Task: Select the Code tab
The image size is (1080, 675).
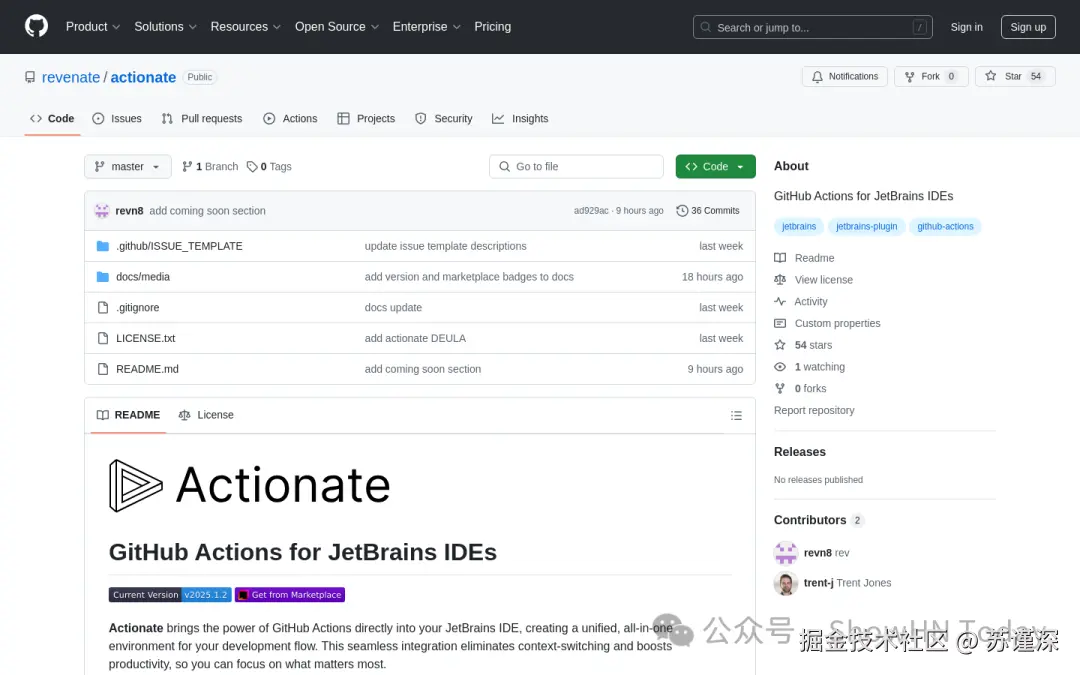Action: point(52,118)
